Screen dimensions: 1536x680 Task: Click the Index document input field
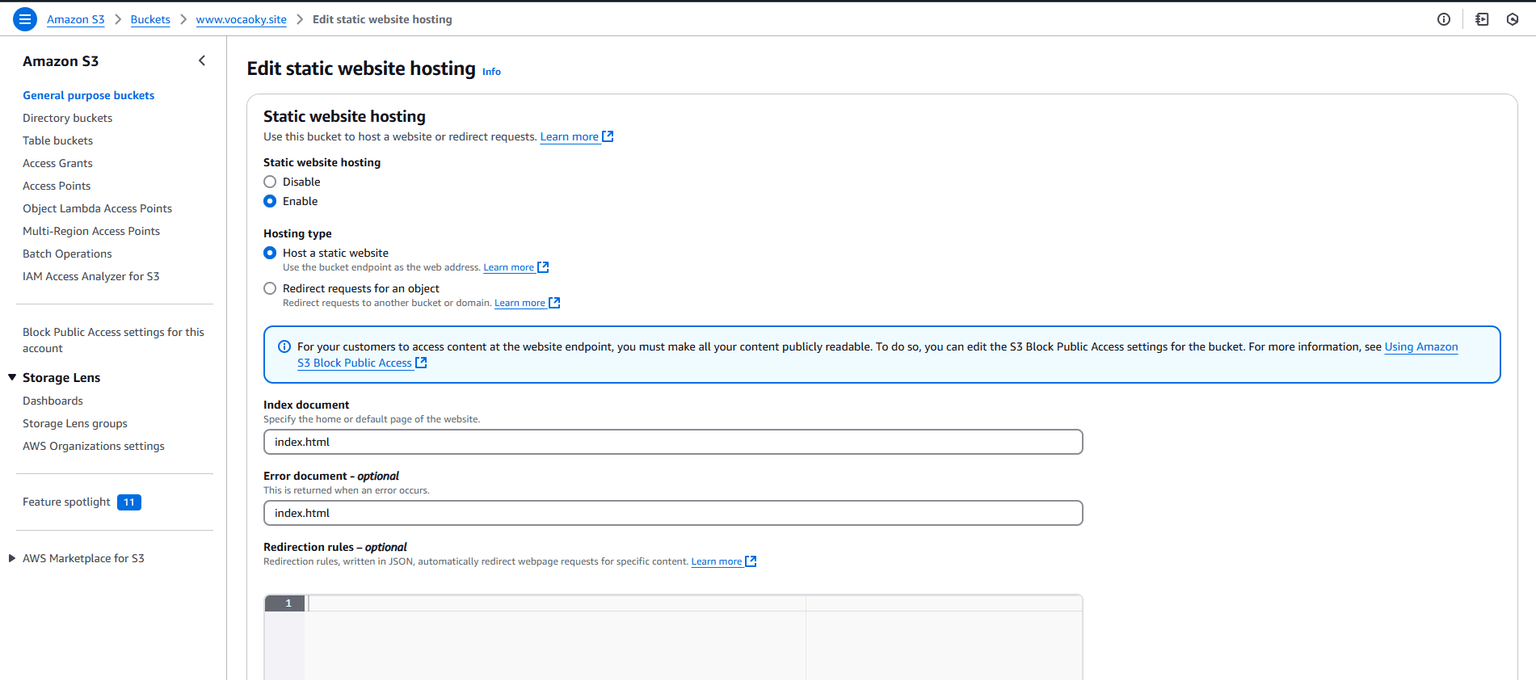673,442
